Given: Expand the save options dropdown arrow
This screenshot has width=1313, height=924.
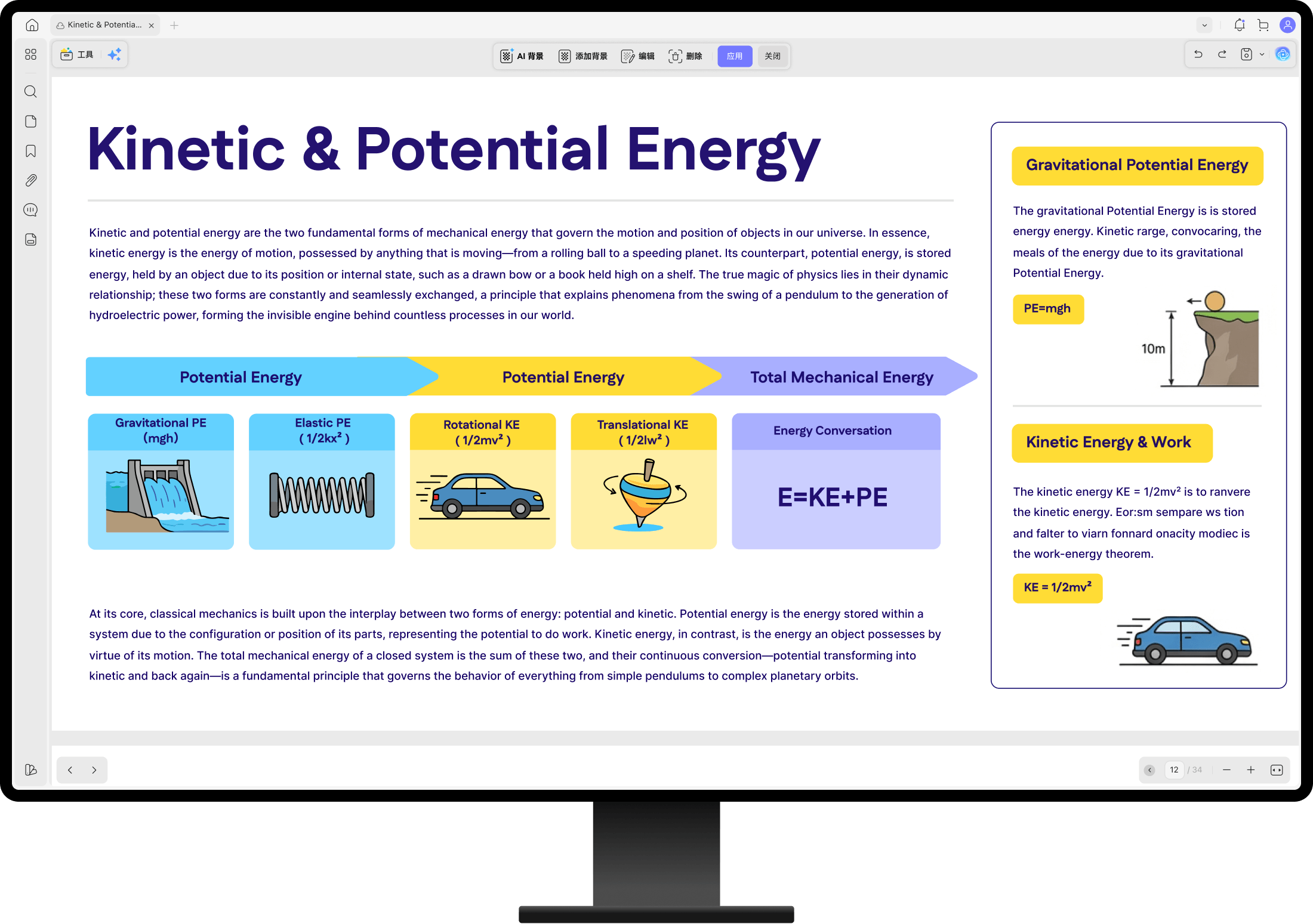Looking at the screenshot, I should (1262, 54).
